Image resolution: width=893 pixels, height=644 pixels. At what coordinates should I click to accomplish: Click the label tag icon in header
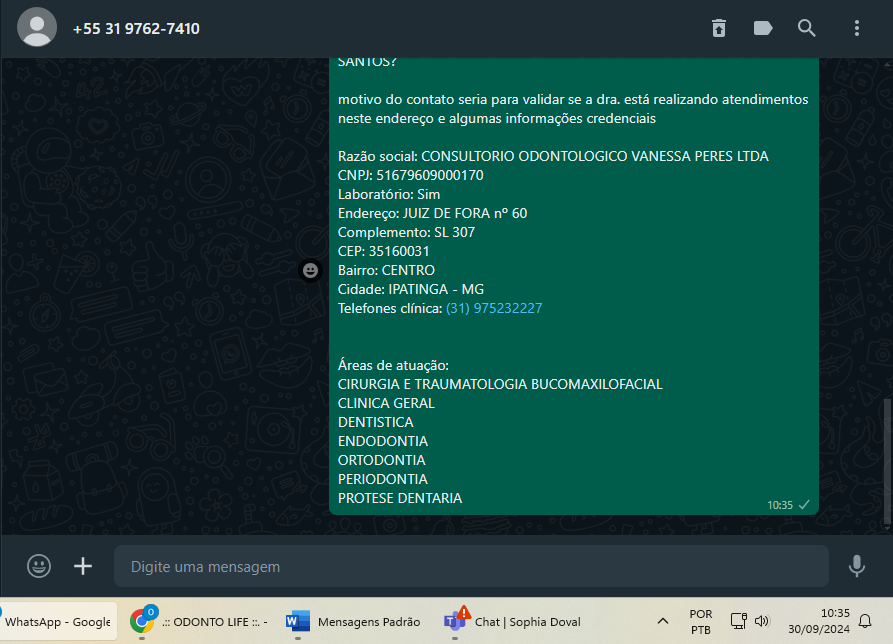(x=763, y=28)
